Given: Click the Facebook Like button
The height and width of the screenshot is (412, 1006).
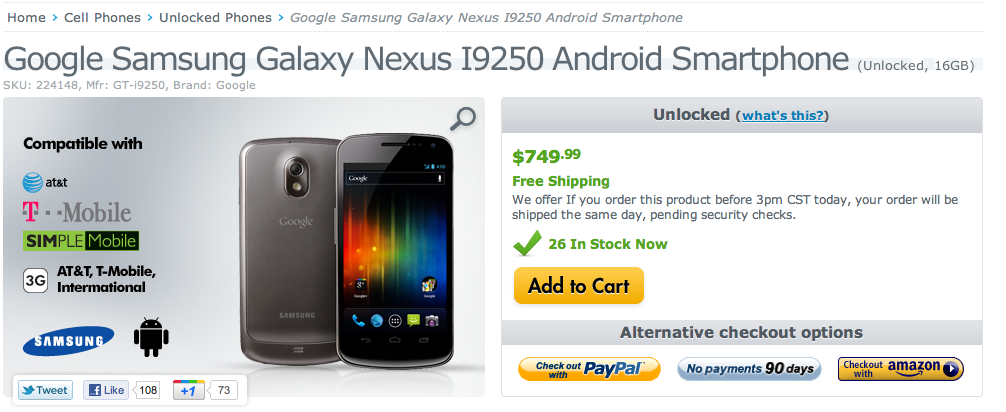Looking at the screenshot, I should click(106, 390).
